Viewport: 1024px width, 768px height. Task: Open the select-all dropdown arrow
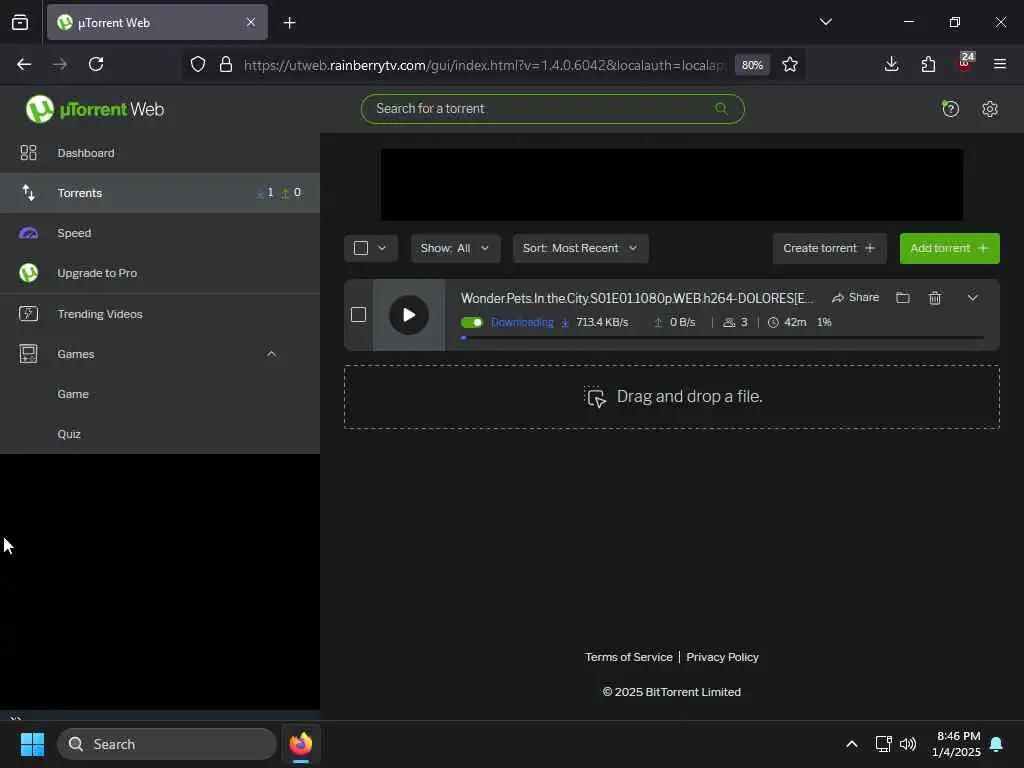382,248
